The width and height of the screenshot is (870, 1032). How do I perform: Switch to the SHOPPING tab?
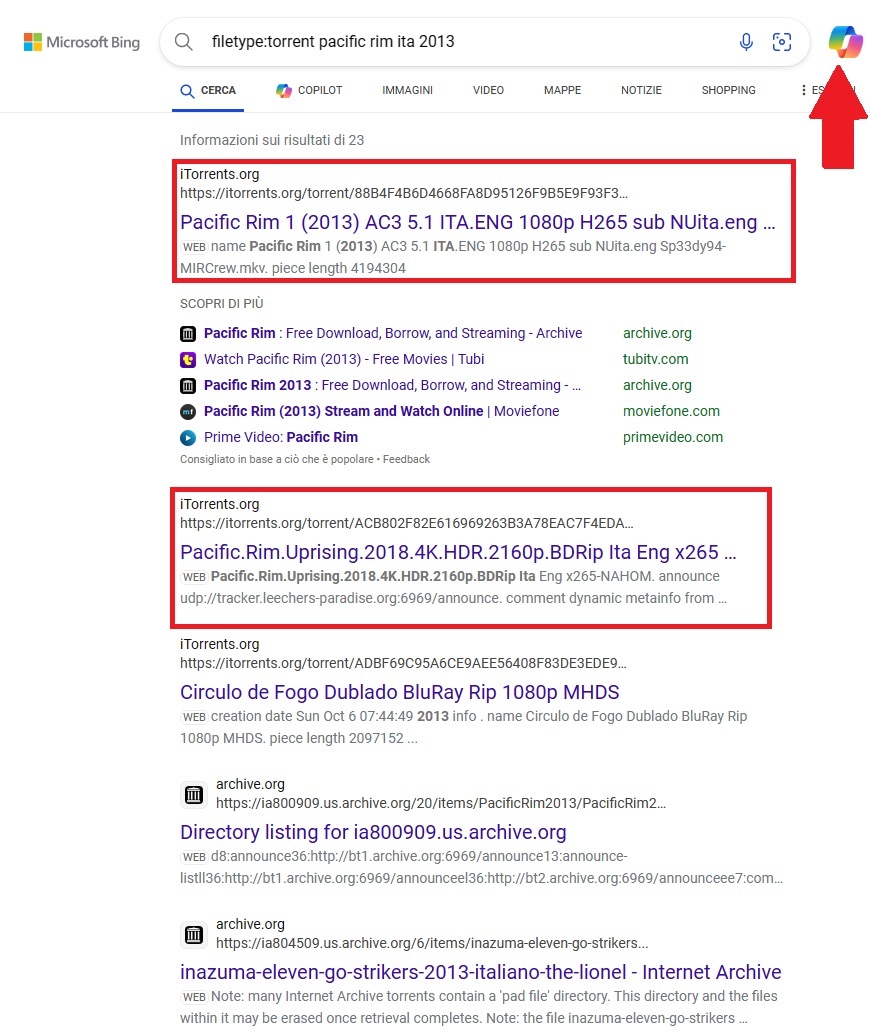729,90
